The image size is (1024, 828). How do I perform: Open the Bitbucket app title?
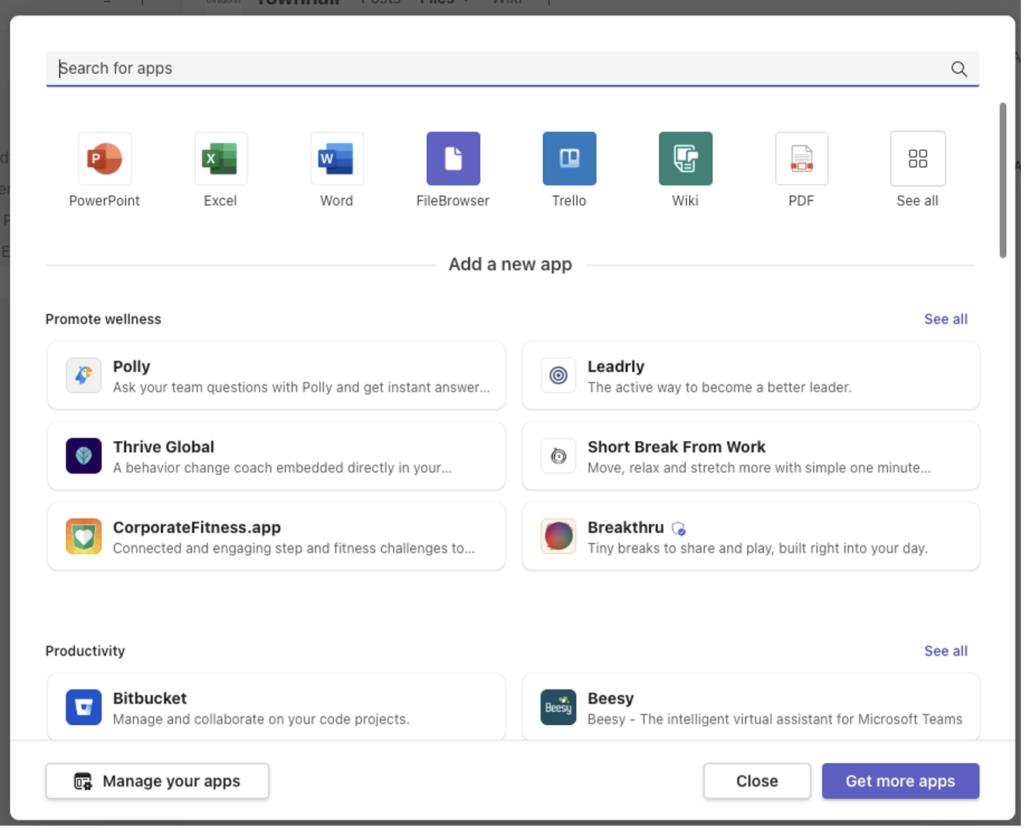pyautogui.click(x=150, y=698)
